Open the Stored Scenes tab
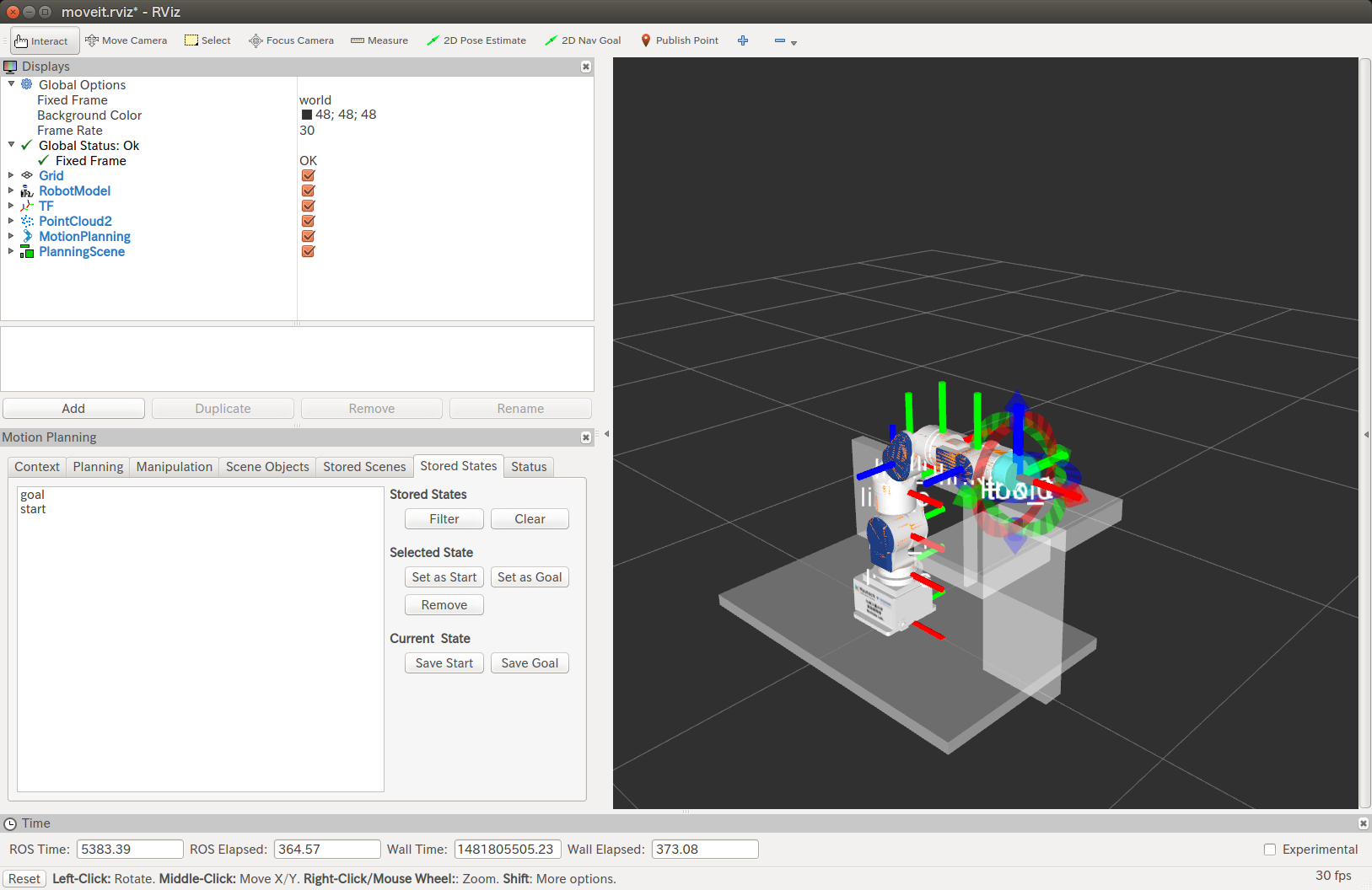 [364, 467]
